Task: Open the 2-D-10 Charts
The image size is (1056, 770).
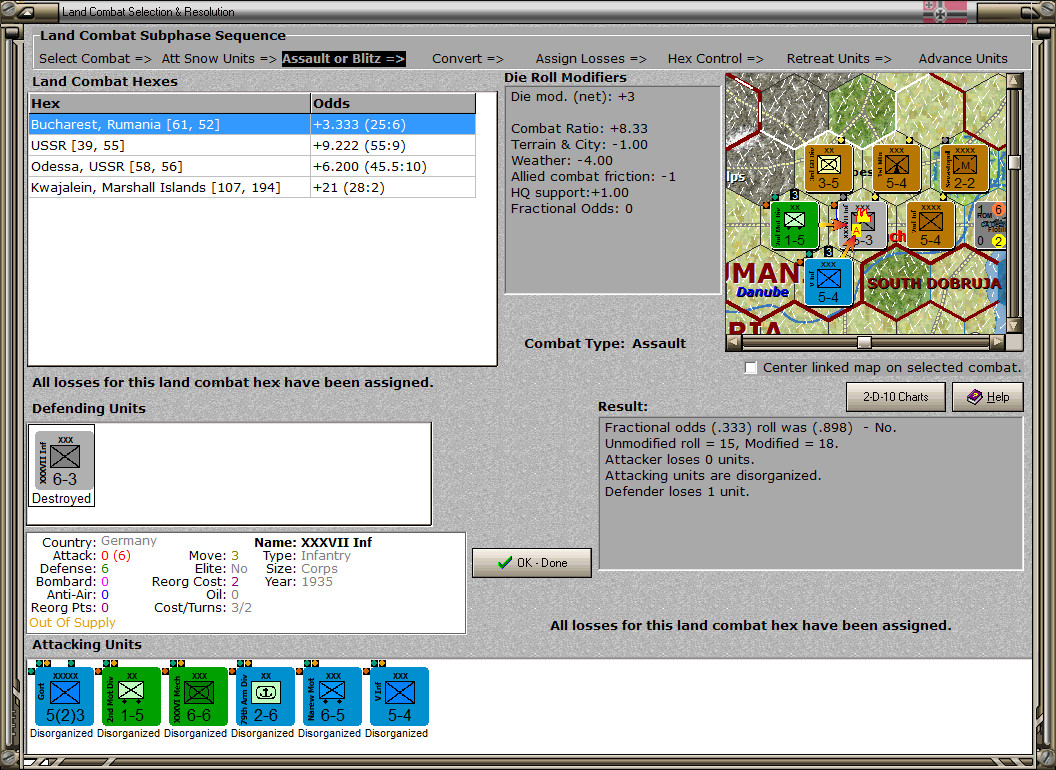Action: point(896,397)
